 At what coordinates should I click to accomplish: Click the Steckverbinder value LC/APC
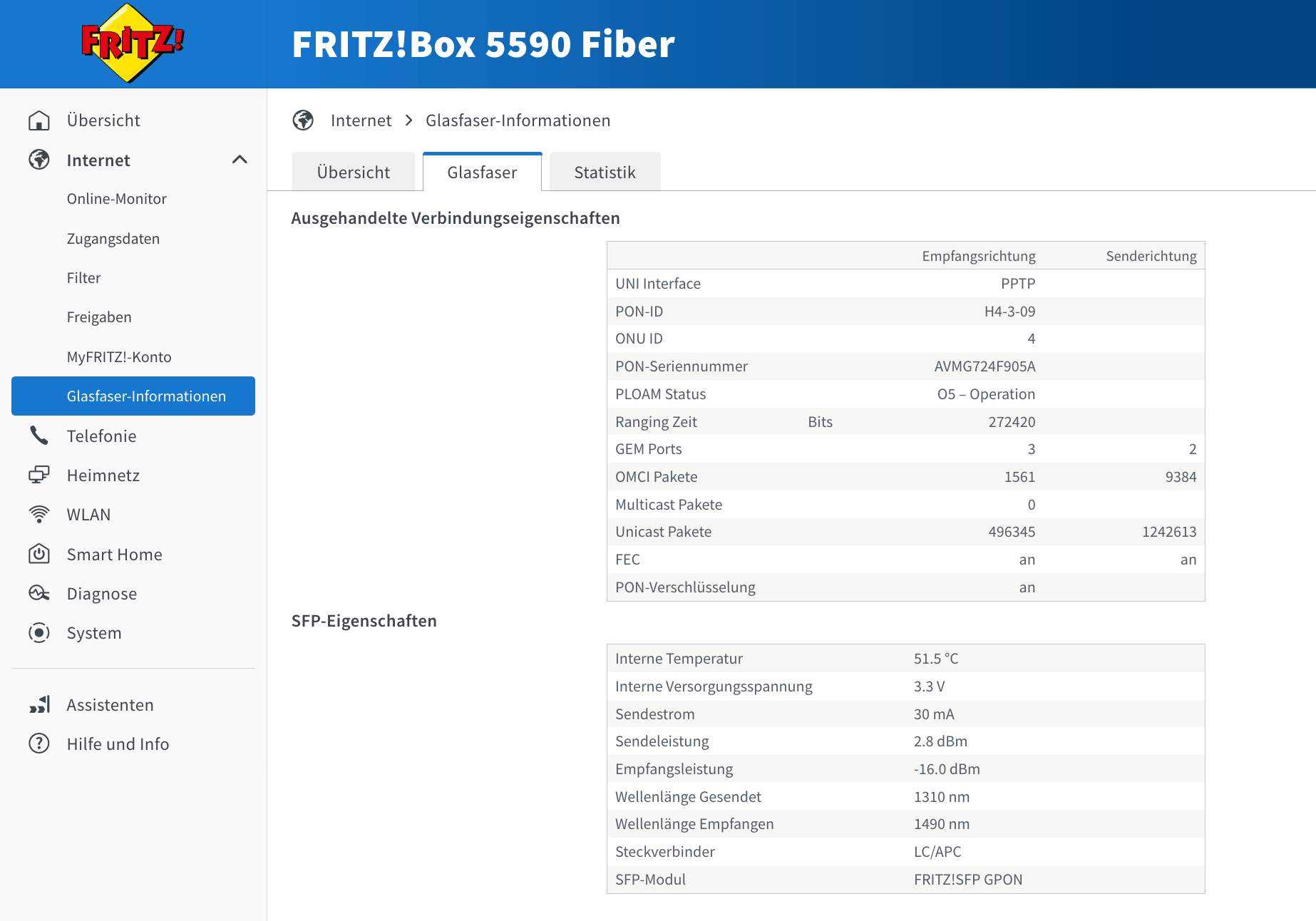pyautogui.click(x=937, y=852)
